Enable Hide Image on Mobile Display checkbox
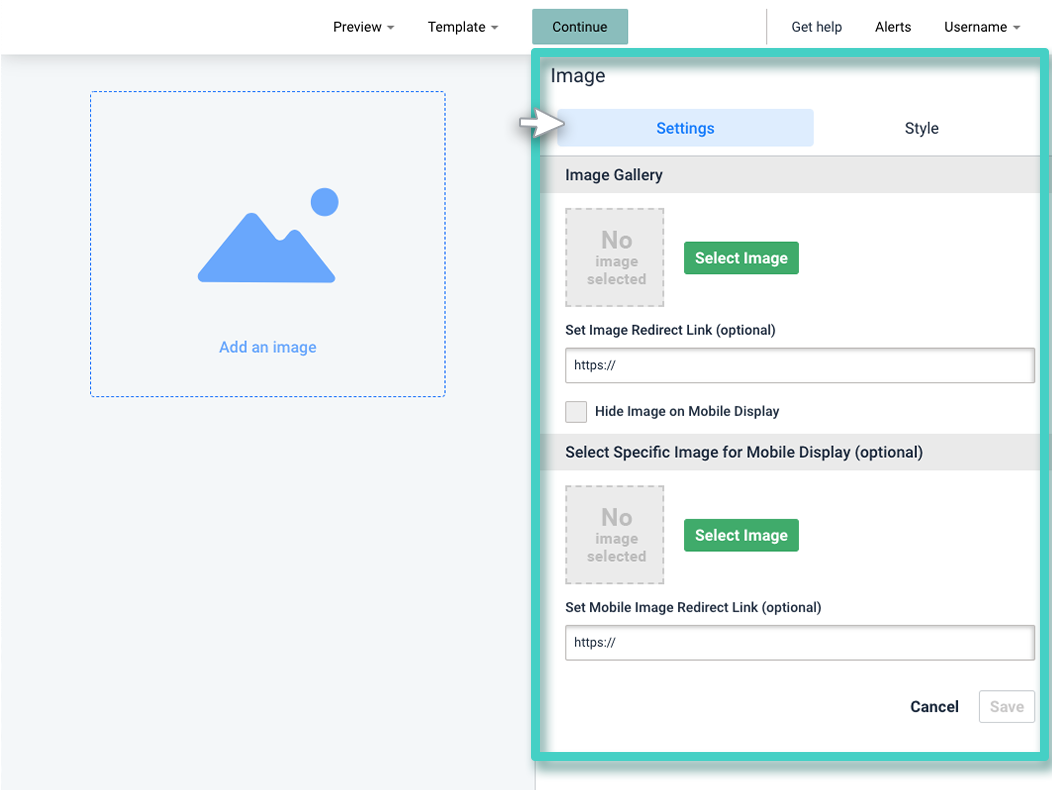Viewport: 1052px width, 790px height. click(576, 411)
